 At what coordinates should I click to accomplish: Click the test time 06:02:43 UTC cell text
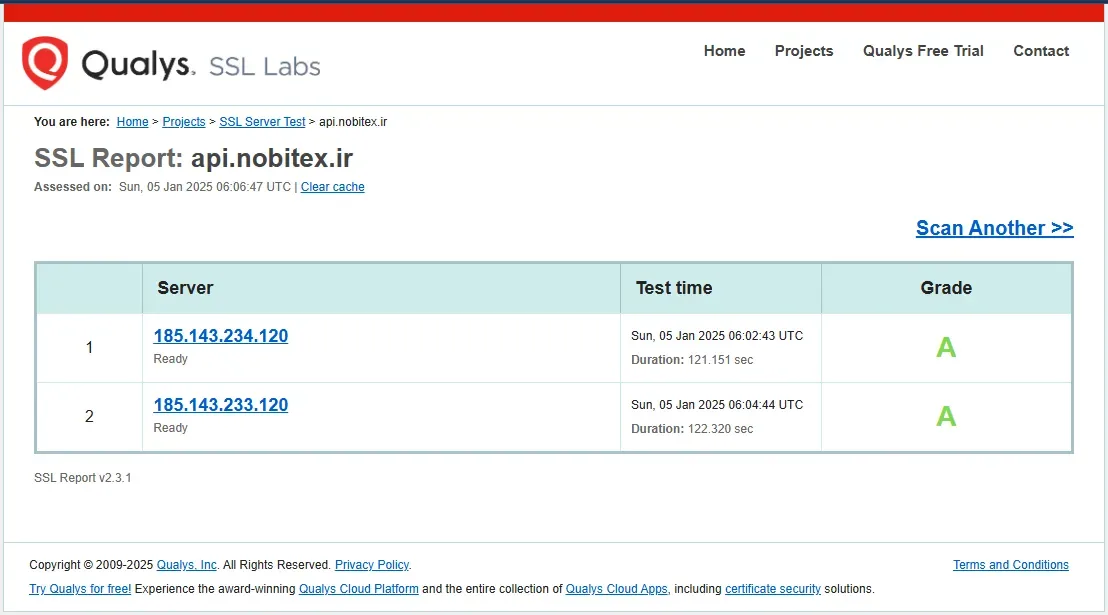point(717,336)
